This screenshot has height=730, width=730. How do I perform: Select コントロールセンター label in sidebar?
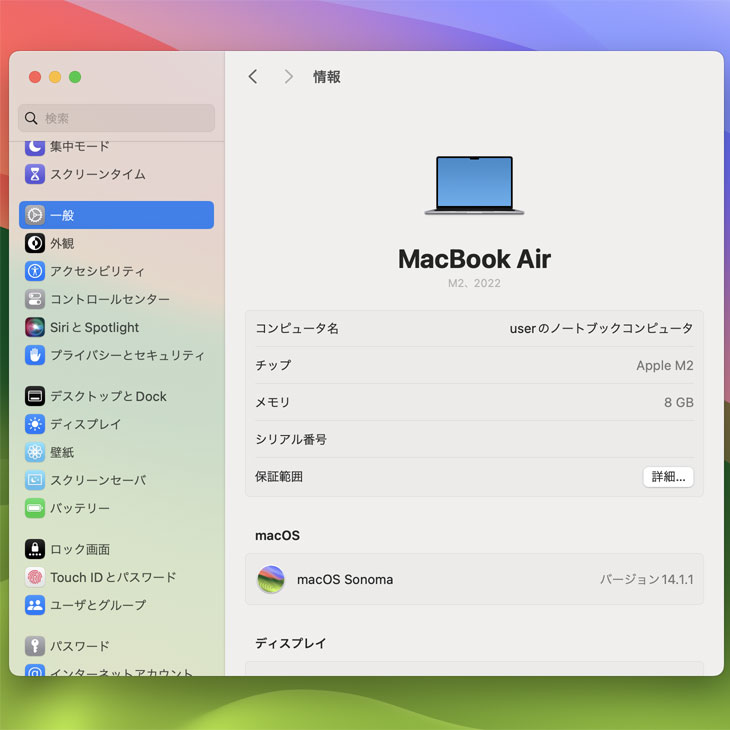(x=110, y=299)
